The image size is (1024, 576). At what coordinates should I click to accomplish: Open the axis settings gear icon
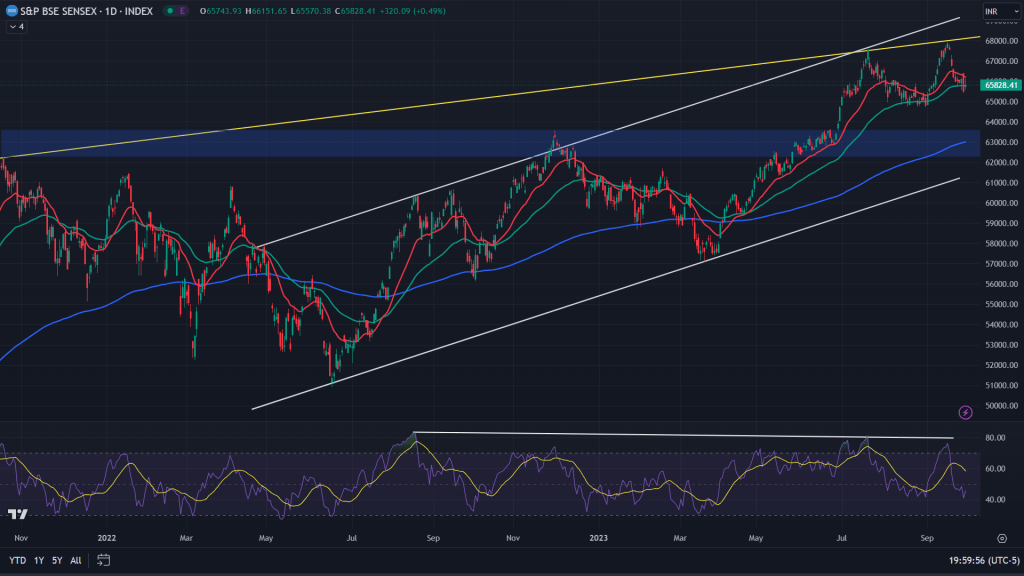[1002, 538]
